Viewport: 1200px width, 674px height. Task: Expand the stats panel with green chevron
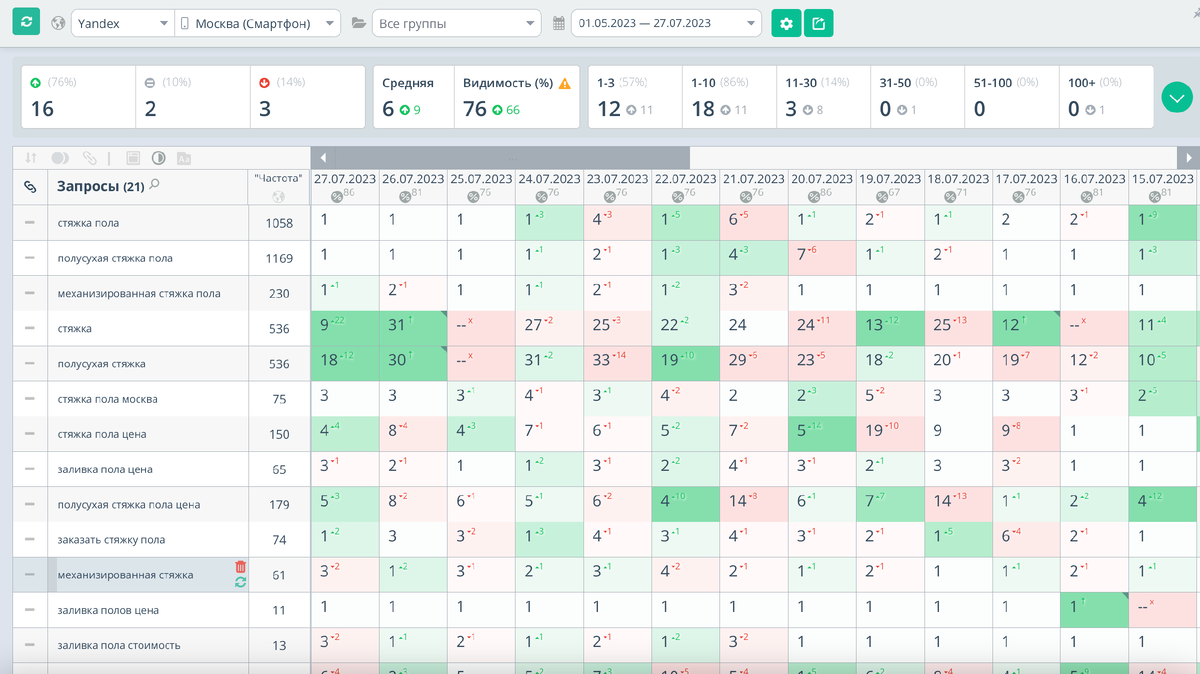coord(1176,98)
